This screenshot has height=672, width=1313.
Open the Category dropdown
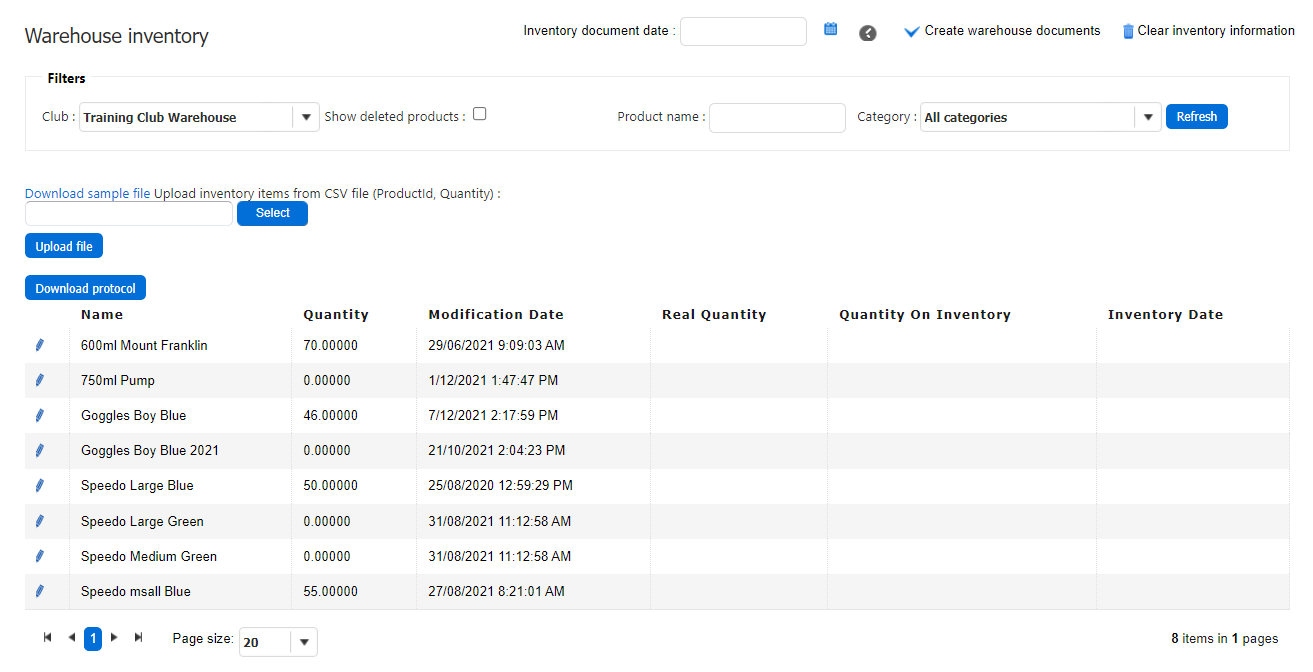click(1148, 117)
